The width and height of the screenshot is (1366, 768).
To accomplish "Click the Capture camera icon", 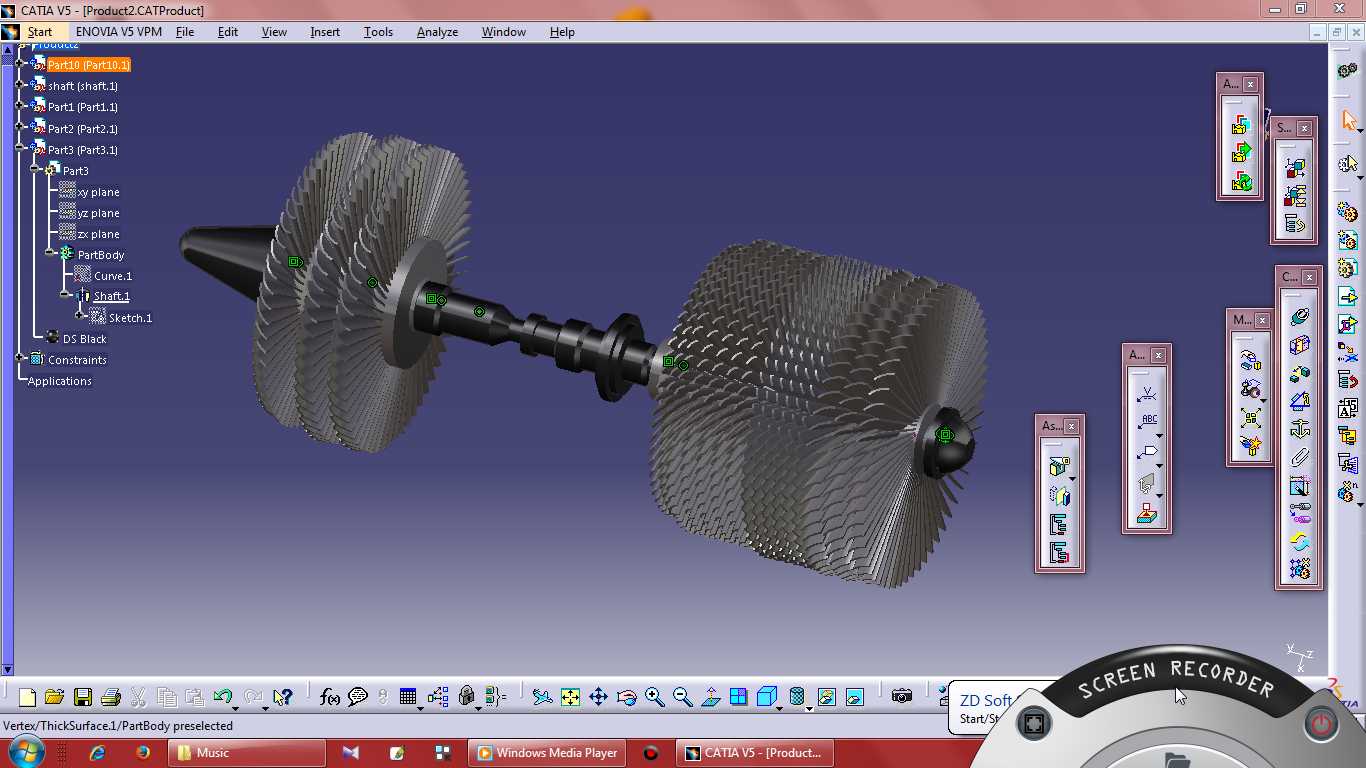I will 902,697.
